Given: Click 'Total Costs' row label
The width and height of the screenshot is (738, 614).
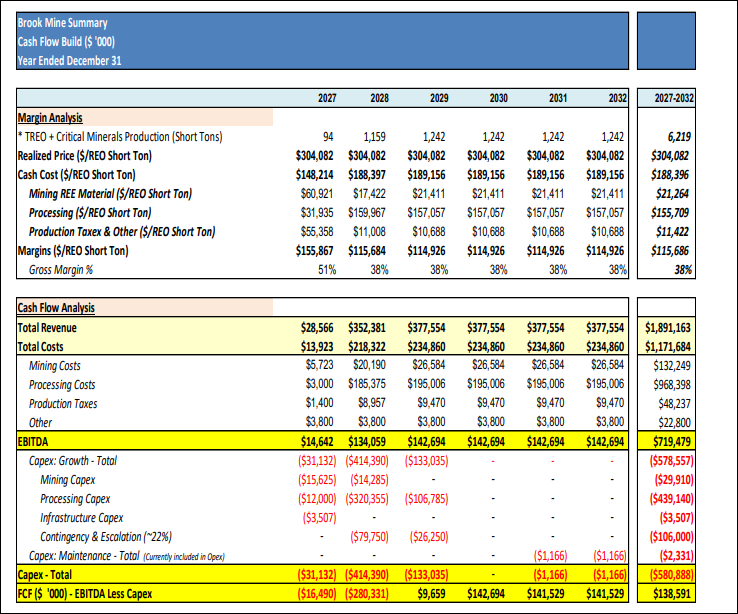Looking at the screenshot, I should (x=40, y=347).
